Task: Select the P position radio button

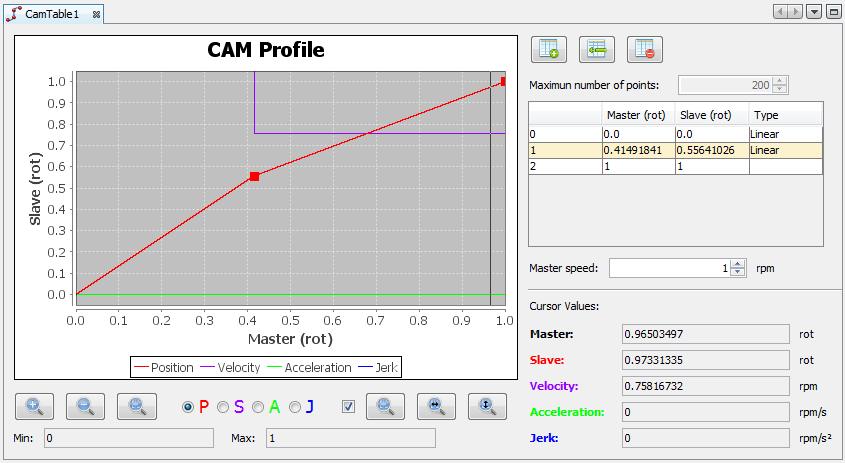Action: coord(188,407)
